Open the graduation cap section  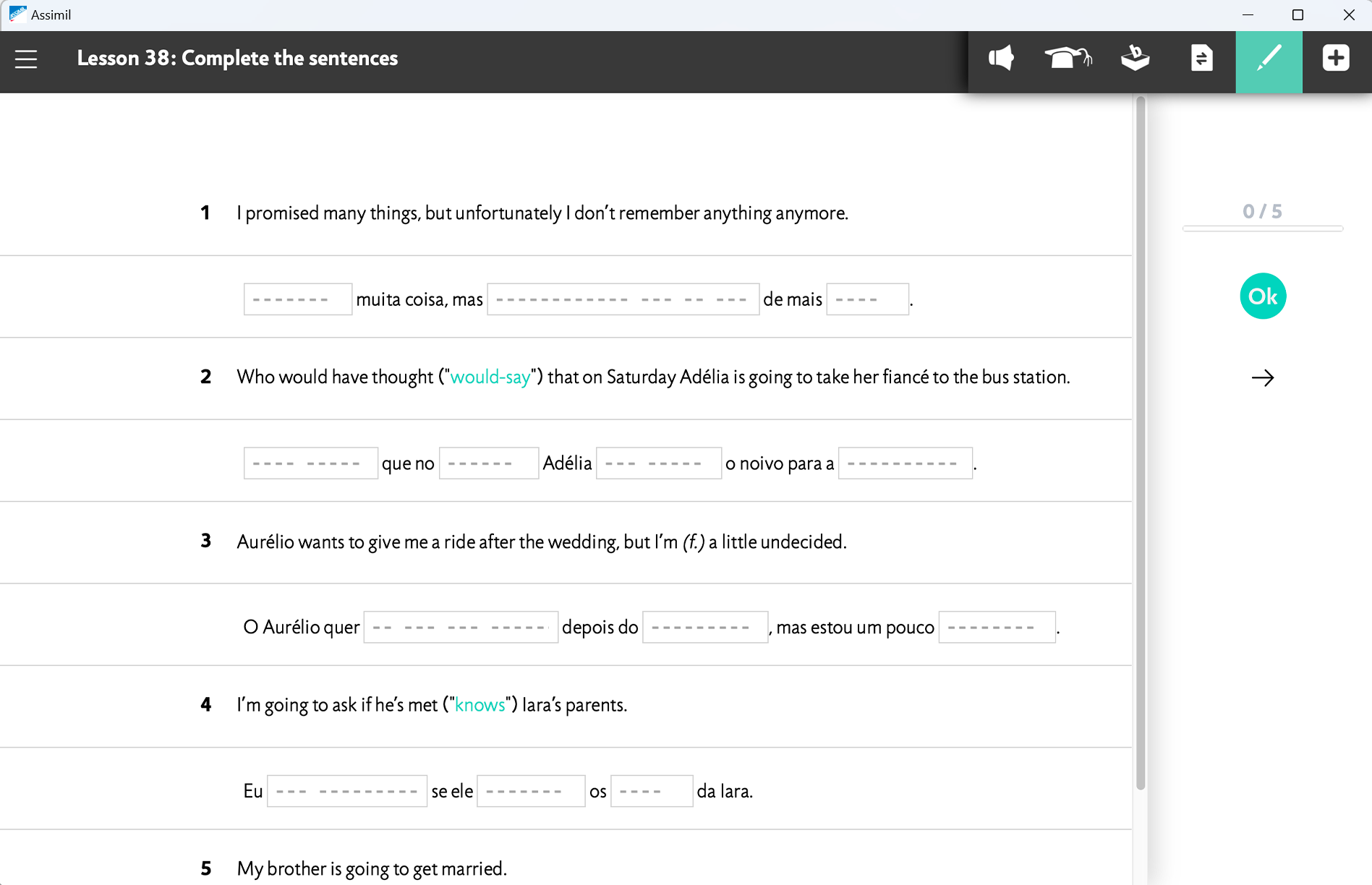click(x=1068, y=59)
